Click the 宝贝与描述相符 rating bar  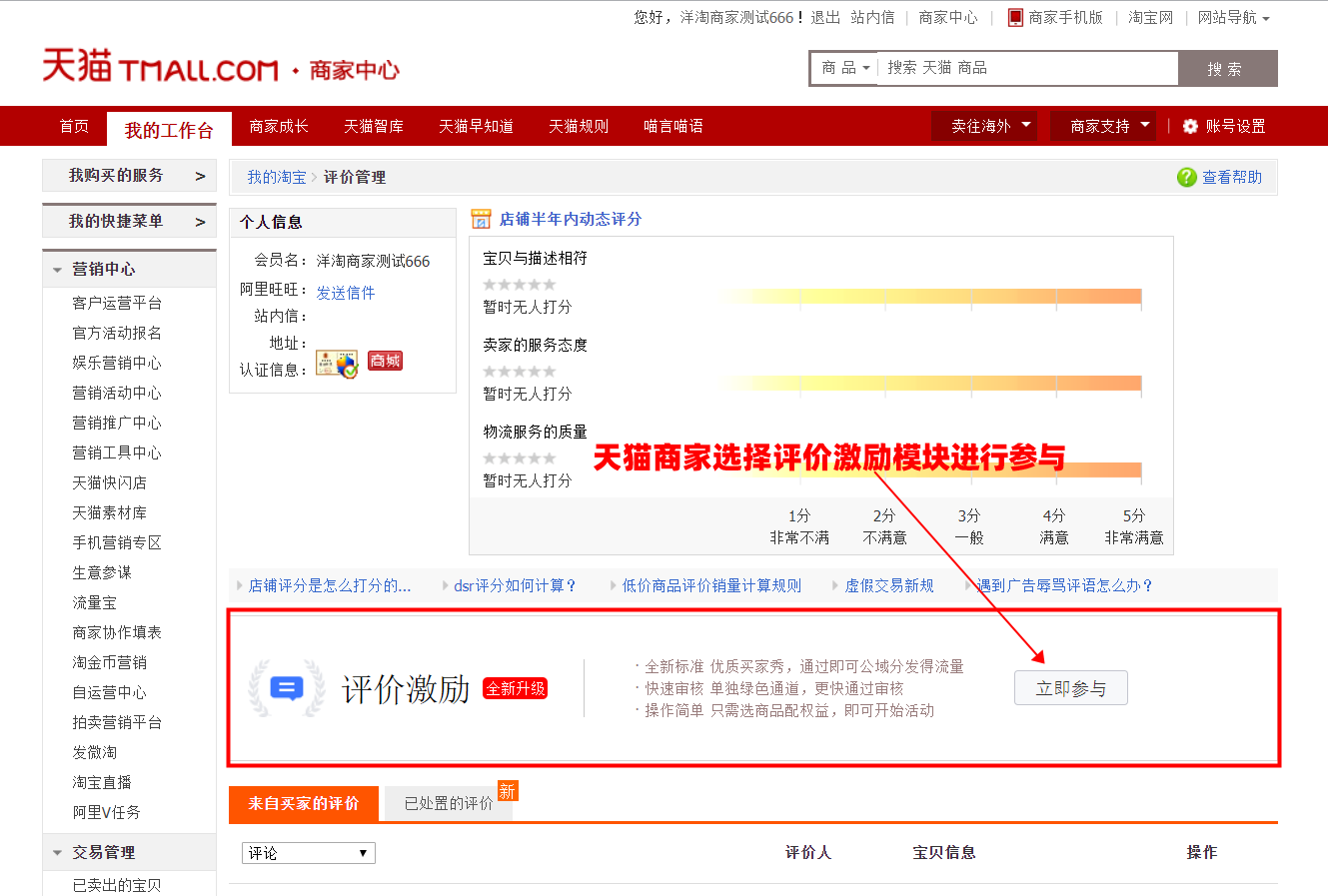tap(929, 297)
